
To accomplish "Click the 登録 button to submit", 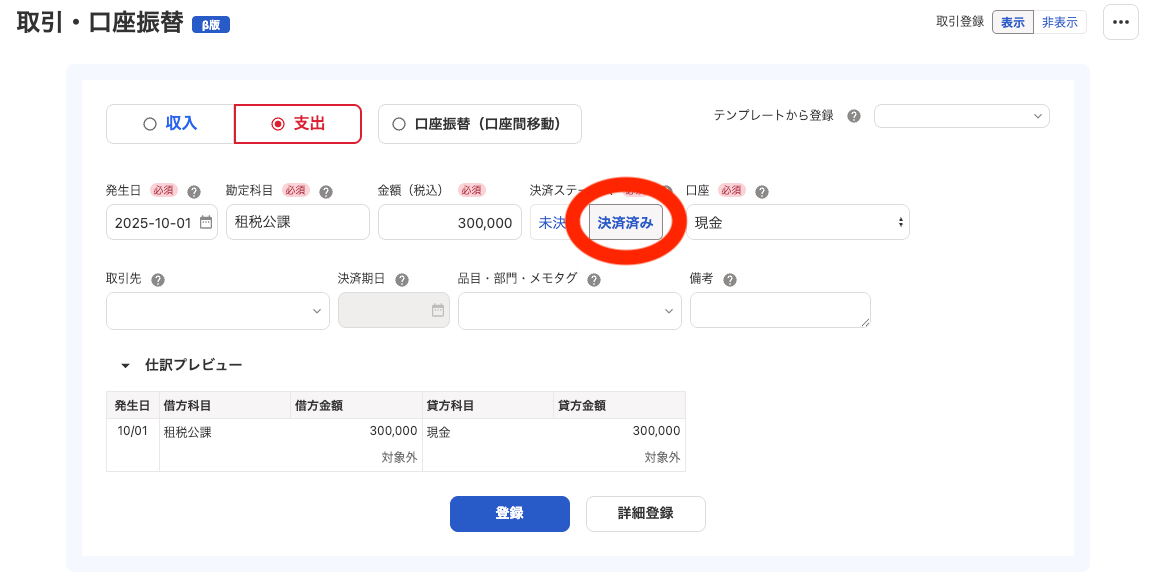I will [509, 513].
